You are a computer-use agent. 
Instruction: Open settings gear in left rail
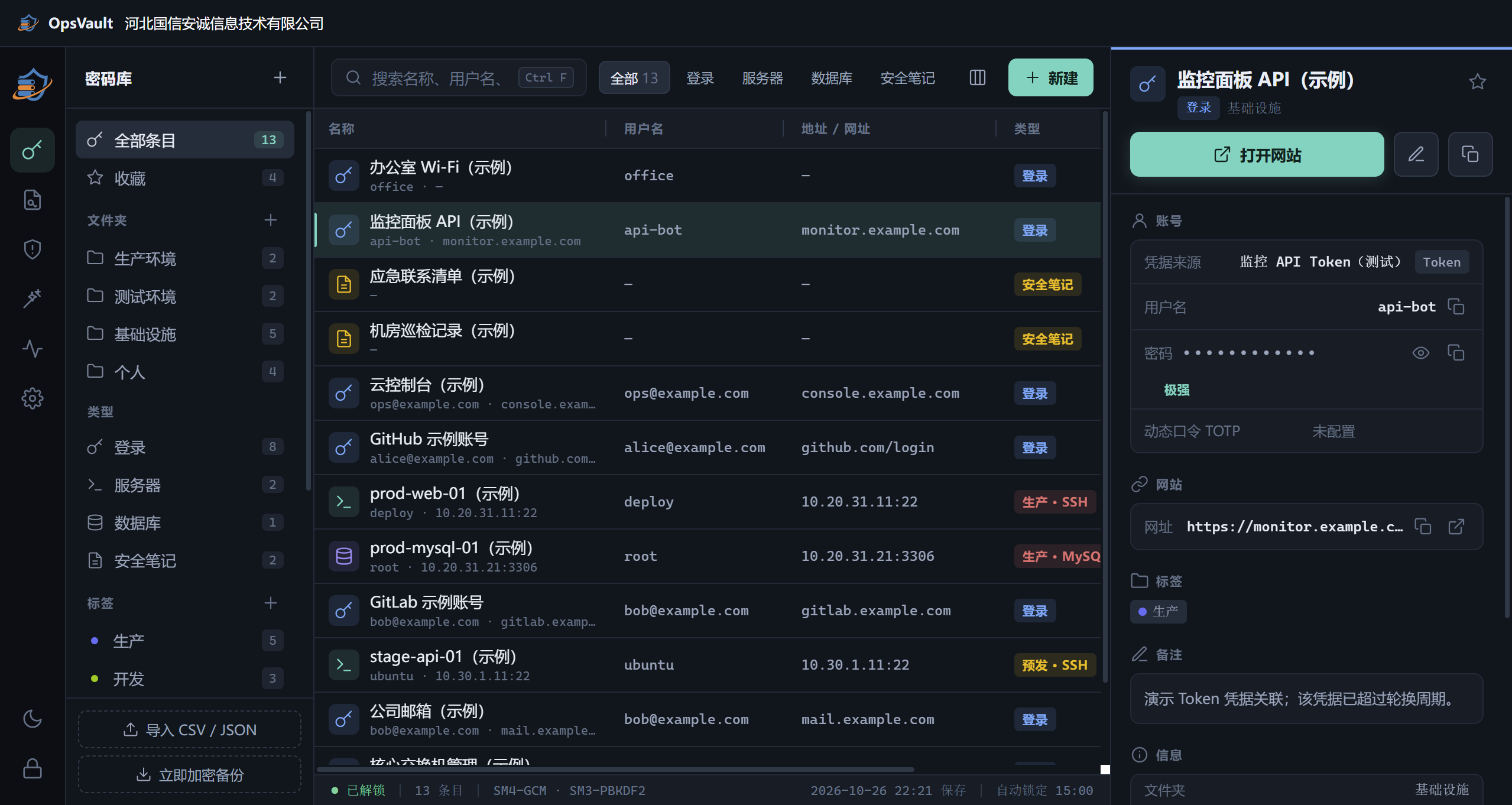pos(33,398)
